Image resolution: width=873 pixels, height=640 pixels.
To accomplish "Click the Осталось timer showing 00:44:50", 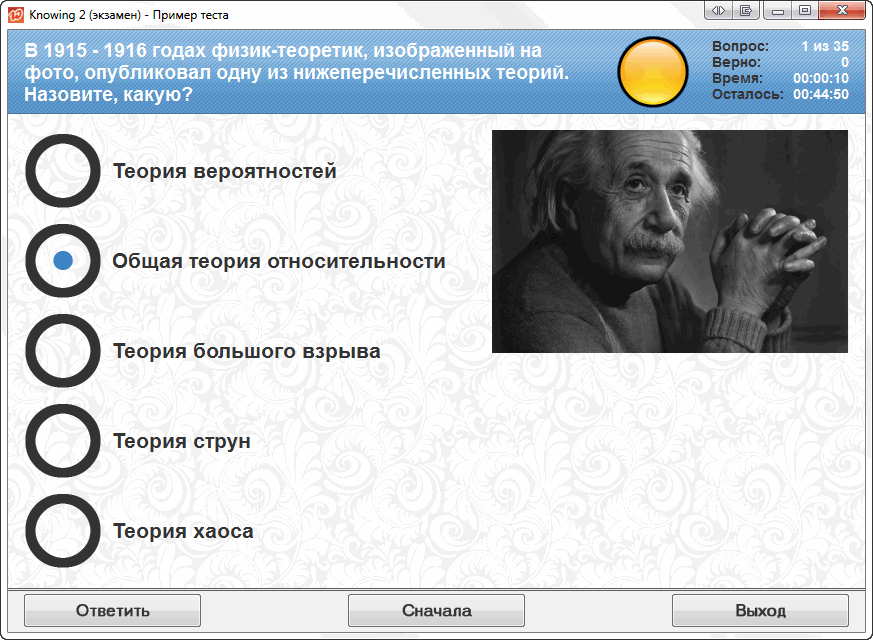I will (780, 94).
